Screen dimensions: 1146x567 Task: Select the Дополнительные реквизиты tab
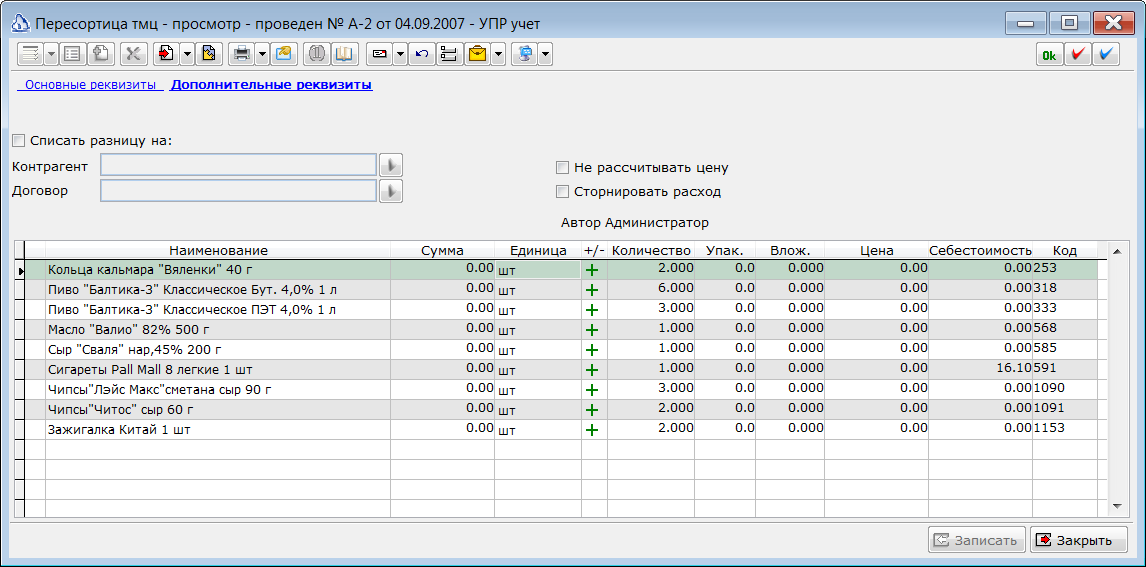(x=271, y=85)
